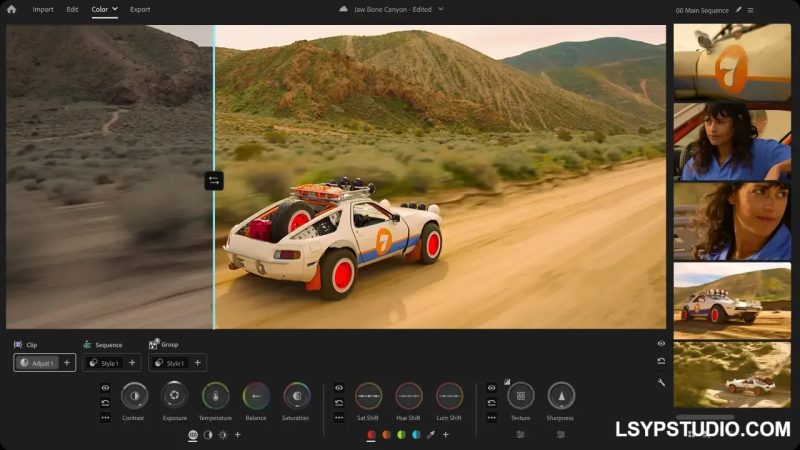Open advanced settings sliders below Texture
800x450 pixels.
(x=520, y=434)
